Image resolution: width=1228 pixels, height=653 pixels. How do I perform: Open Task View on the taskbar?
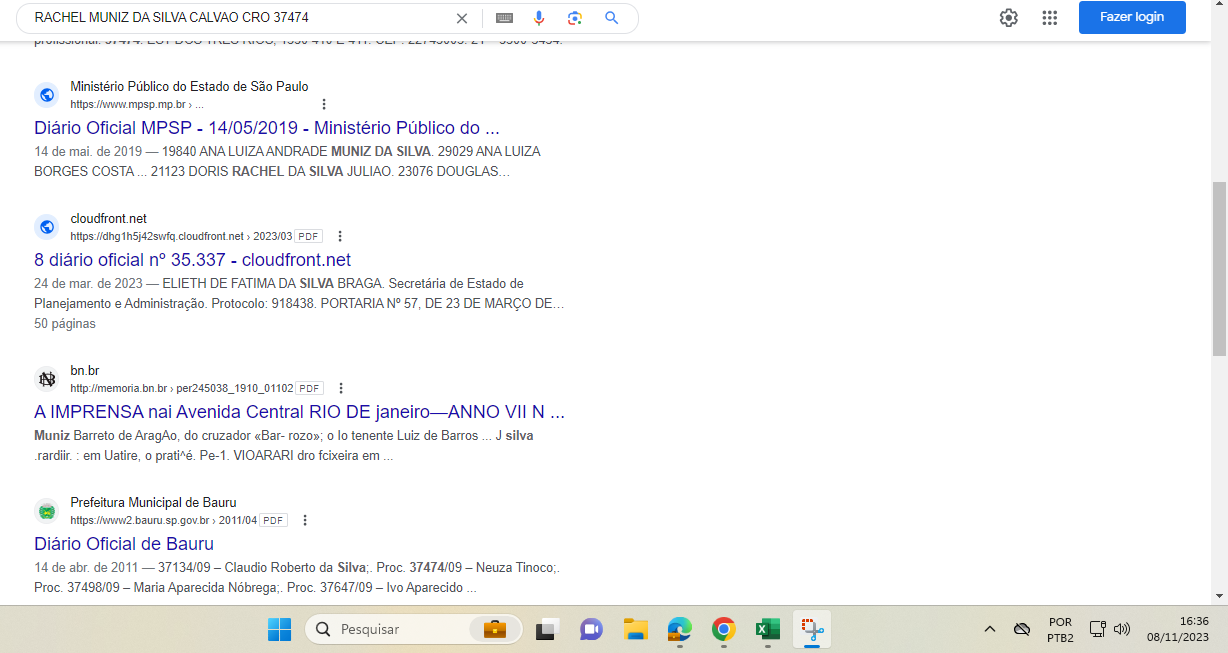pos(546,629)
